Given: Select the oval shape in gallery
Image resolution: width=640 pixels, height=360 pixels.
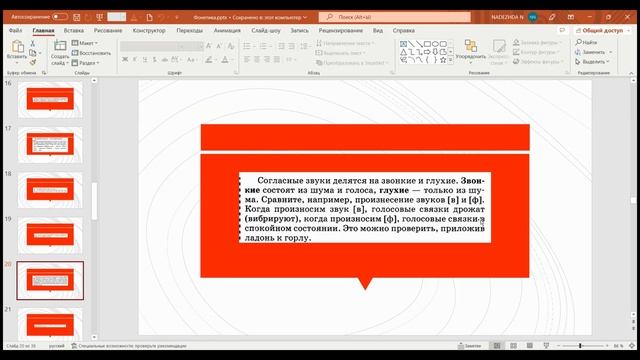Looking at the screenshot, I should coord(435,44).
